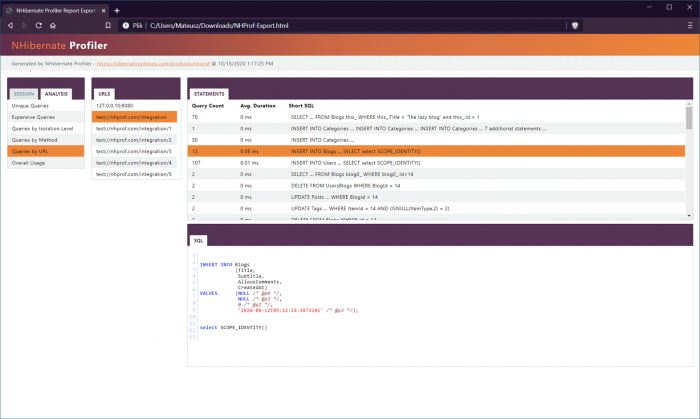Image resolution: width=700 pixels, height=419 pixels.
Task: Select the NHibernate Profiler Report Export browser tab
Action: point(56,10)
